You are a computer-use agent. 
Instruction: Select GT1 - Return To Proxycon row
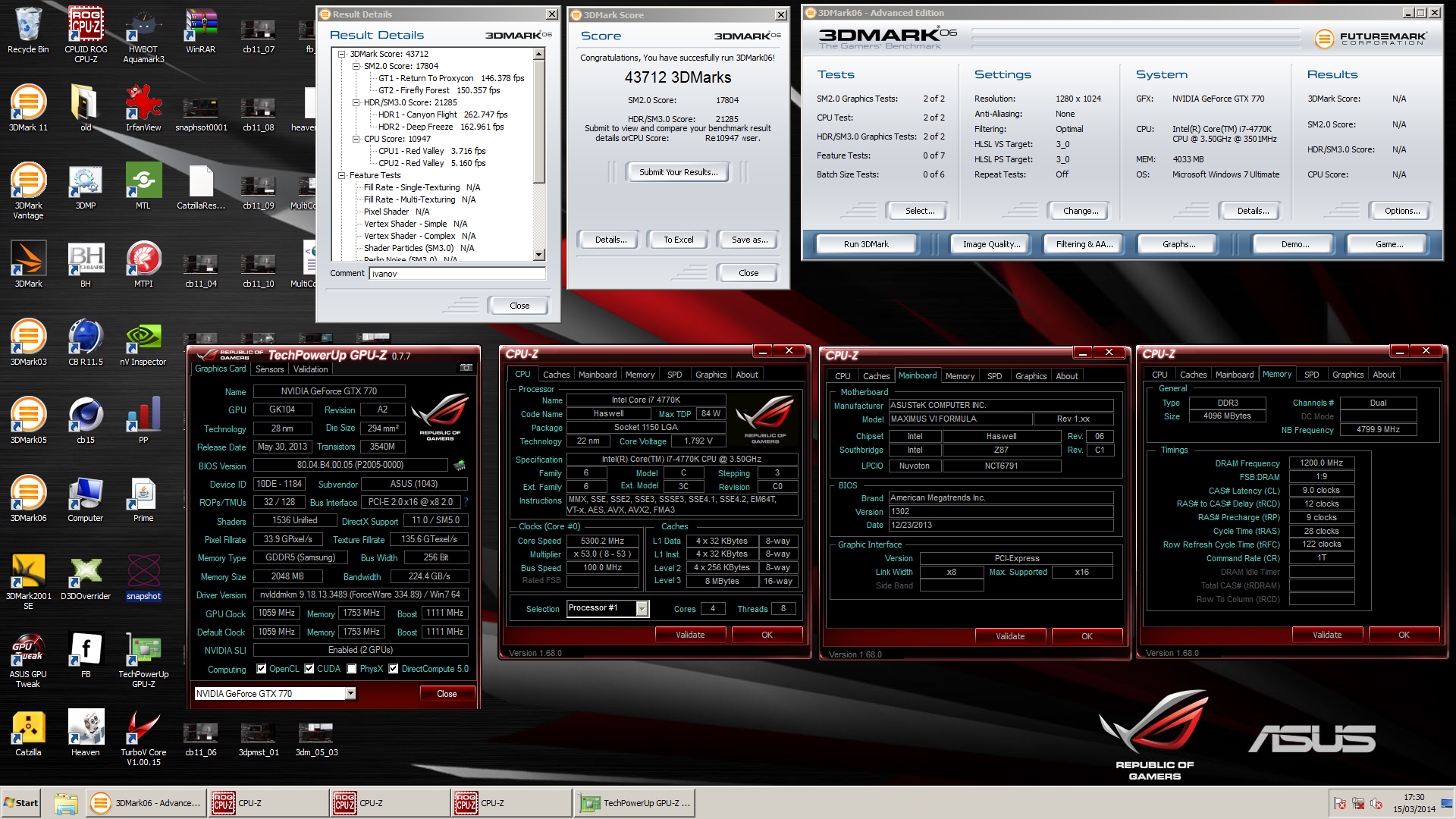[x=451, y=78]
